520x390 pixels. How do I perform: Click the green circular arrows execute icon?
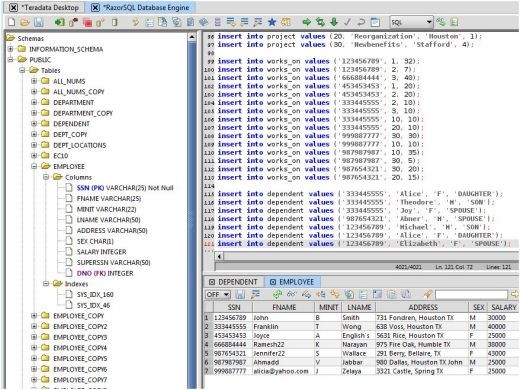pos(320,22)
